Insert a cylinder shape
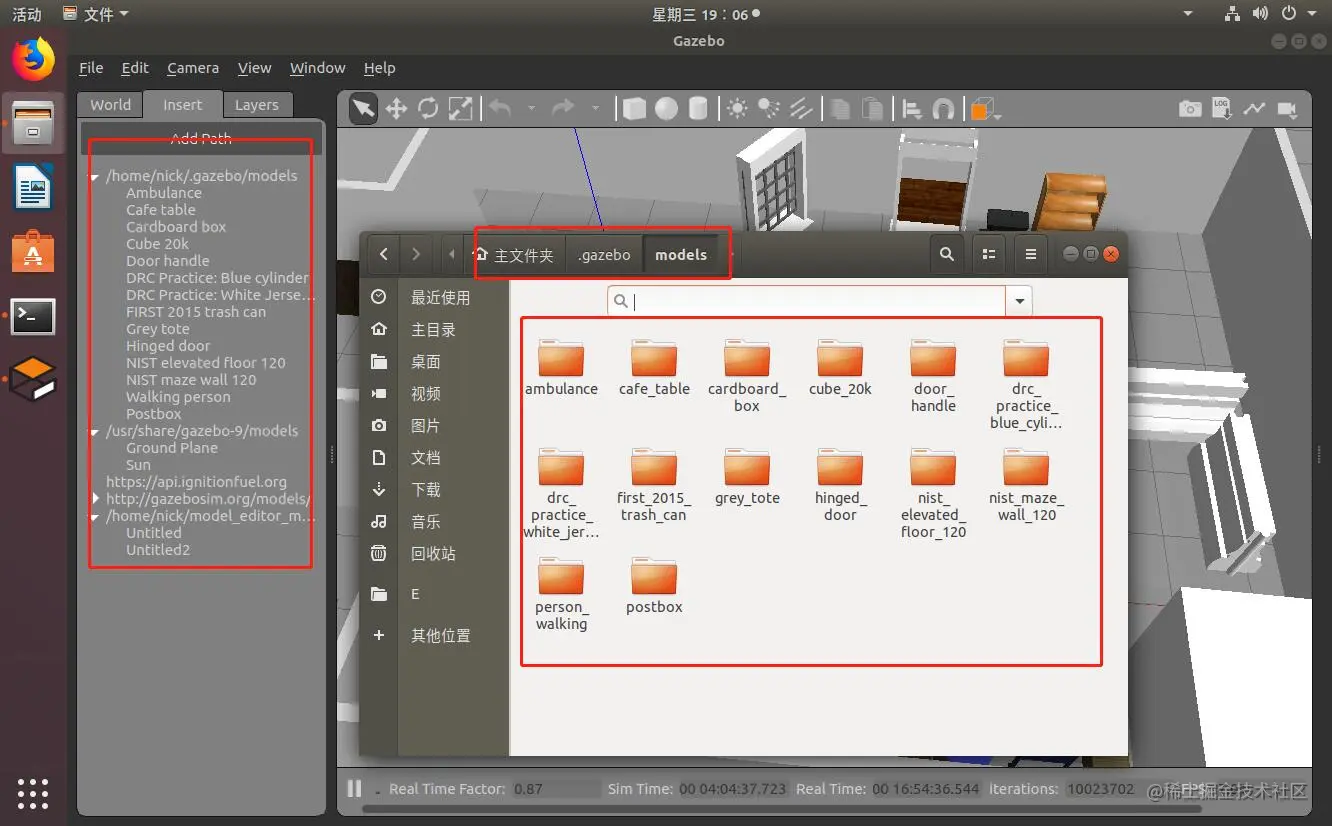This screenshot has width=1332, height=826. (x=698, y=109)
